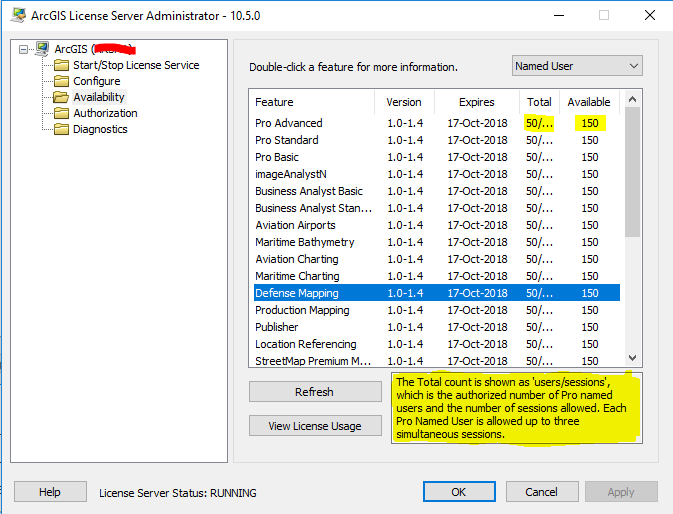Click the Start/Stop License Service folder icon
Image resolution: width=673 pixels, height=514 pixels.
(61, 65)
